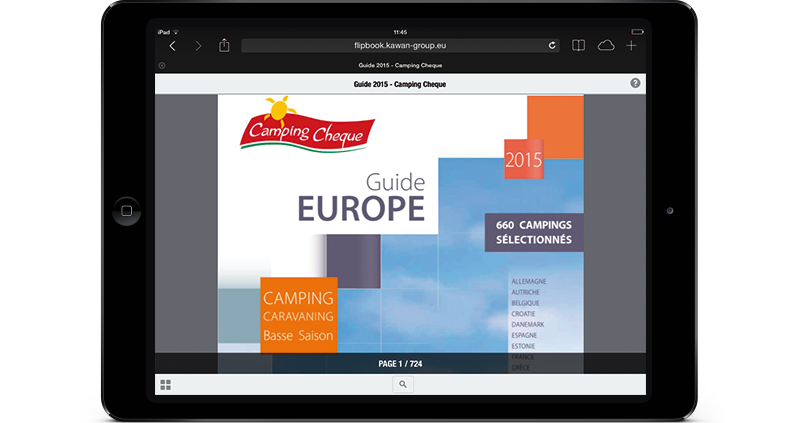This screenshot has width=800, height=423.
Task: Go back with the Safari back arrow
Action: pos(172,46)
